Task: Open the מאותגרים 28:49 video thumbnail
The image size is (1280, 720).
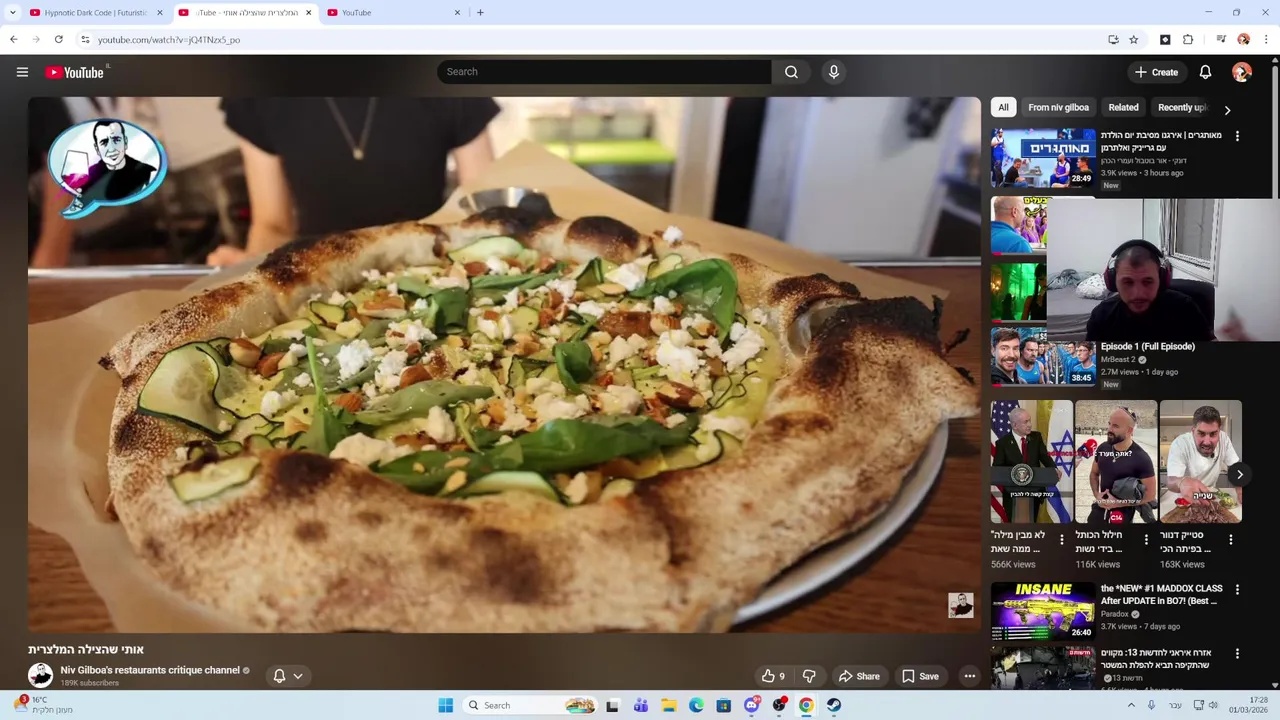Action: [x=1043, y=157]
